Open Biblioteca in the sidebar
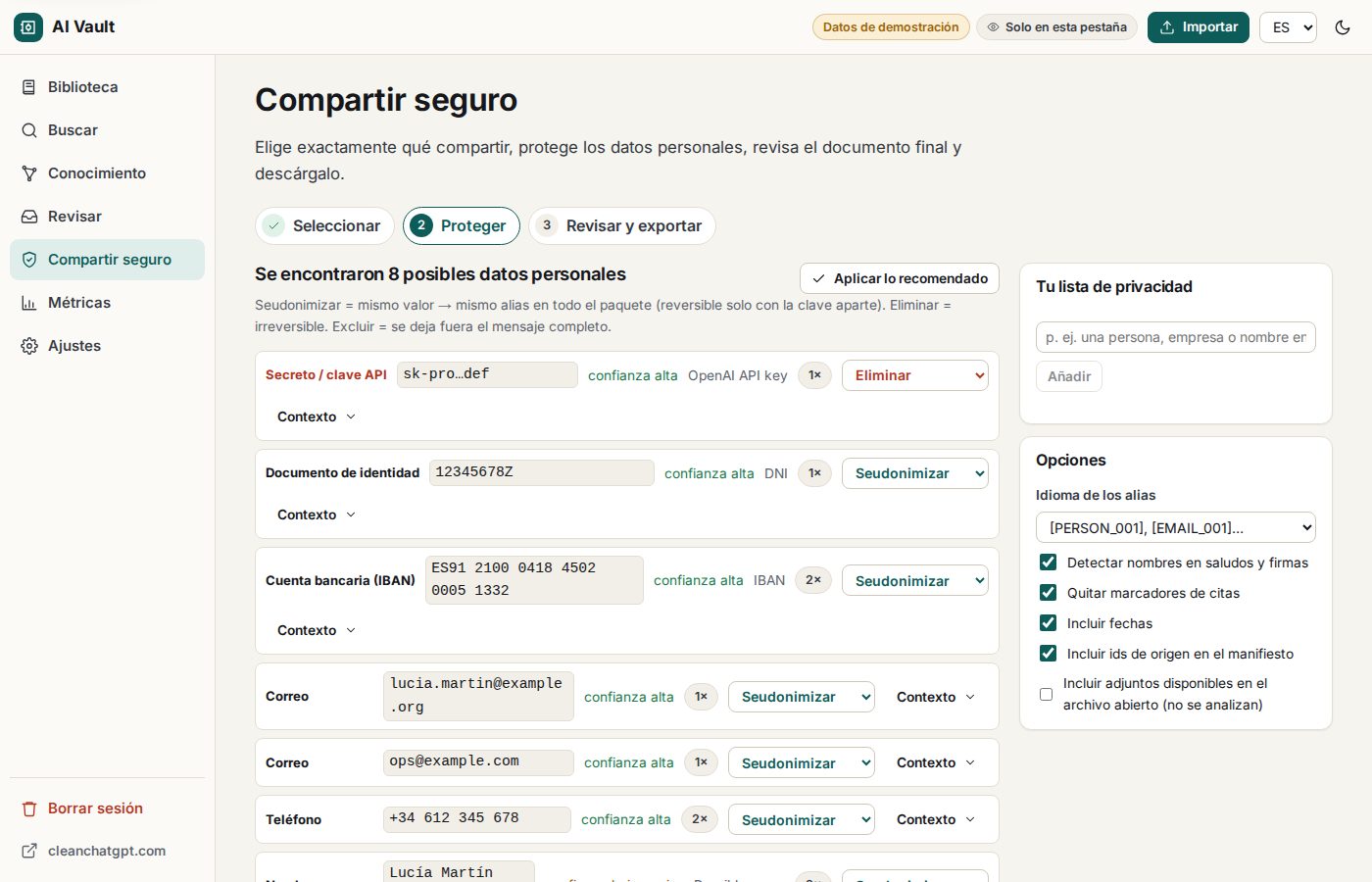This screenshot has height=882, width=1372. coord(108,87)
